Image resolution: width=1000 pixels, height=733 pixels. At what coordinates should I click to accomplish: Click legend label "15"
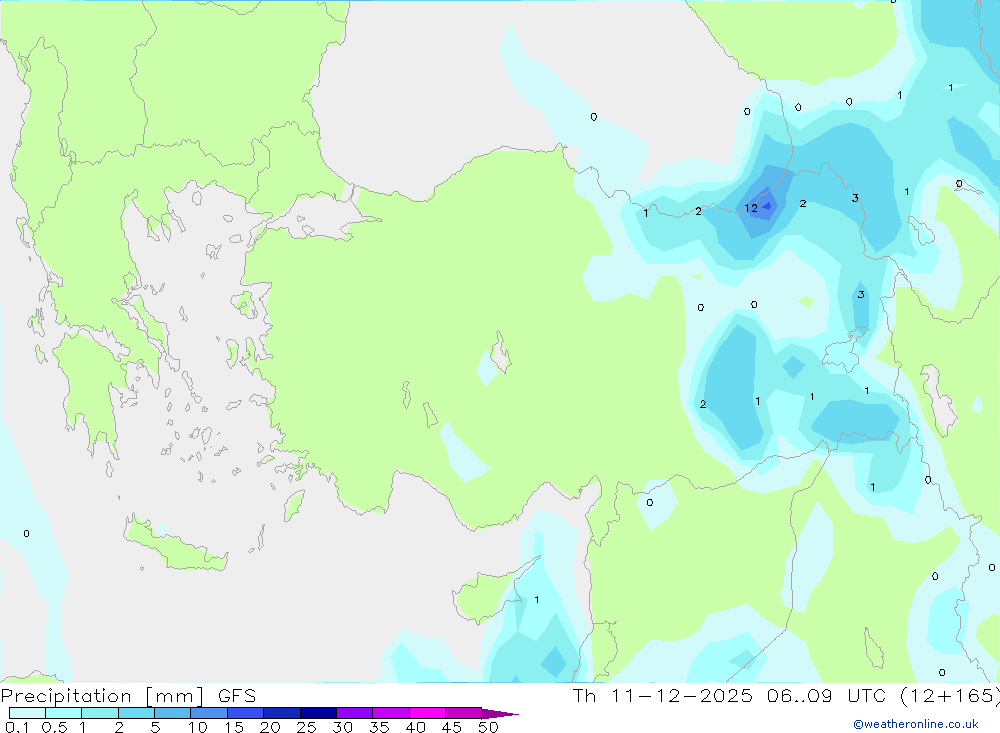click(234, 727)
